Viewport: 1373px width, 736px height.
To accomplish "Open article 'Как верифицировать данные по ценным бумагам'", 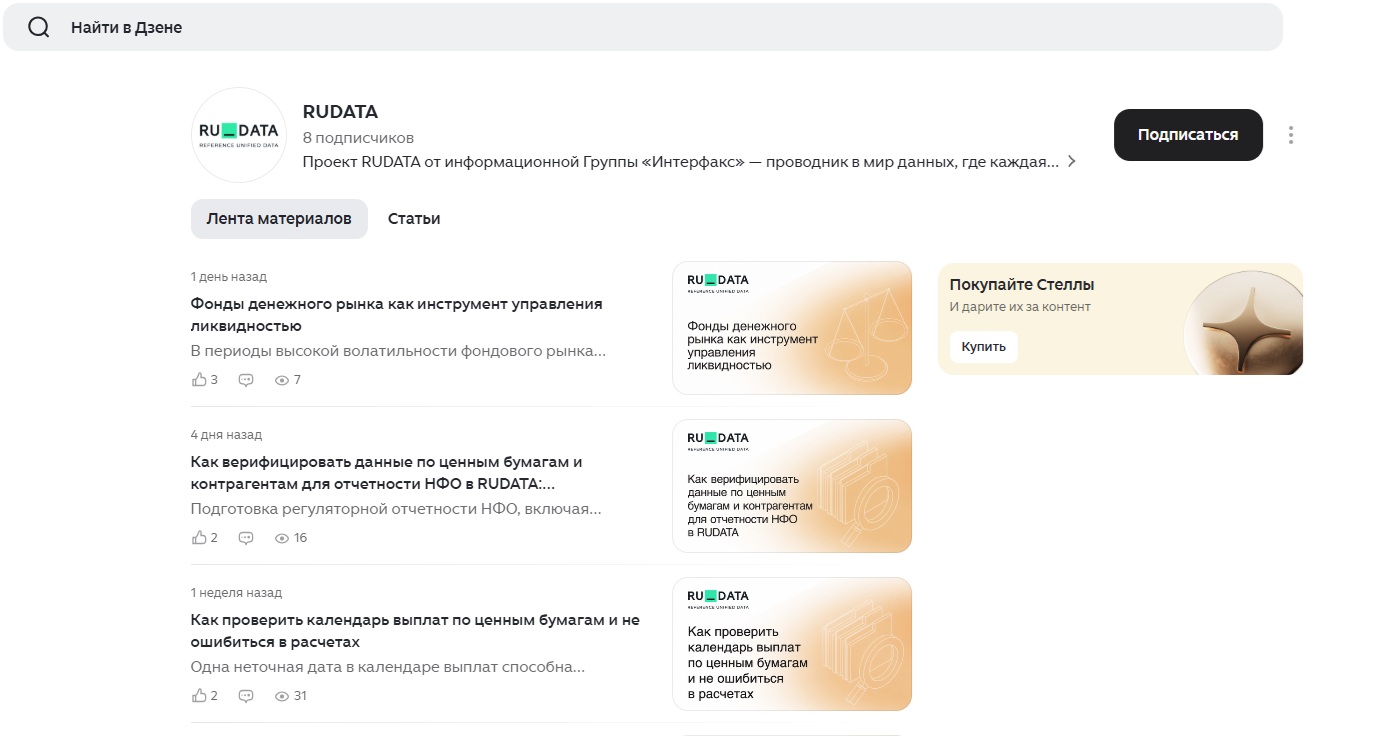I will [387, 473].
